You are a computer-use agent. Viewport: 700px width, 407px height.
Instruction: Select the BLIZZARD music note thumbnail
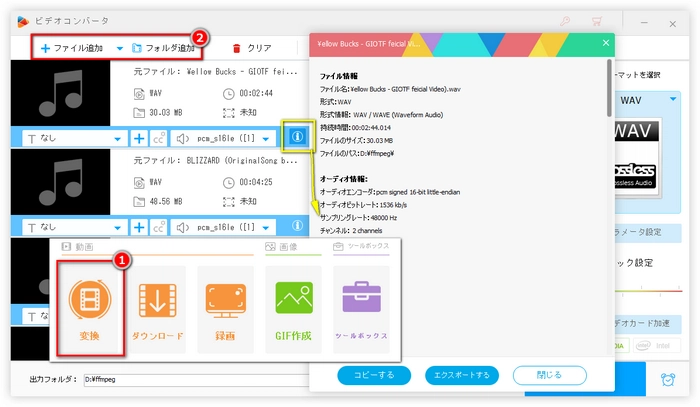click(61, 182)
